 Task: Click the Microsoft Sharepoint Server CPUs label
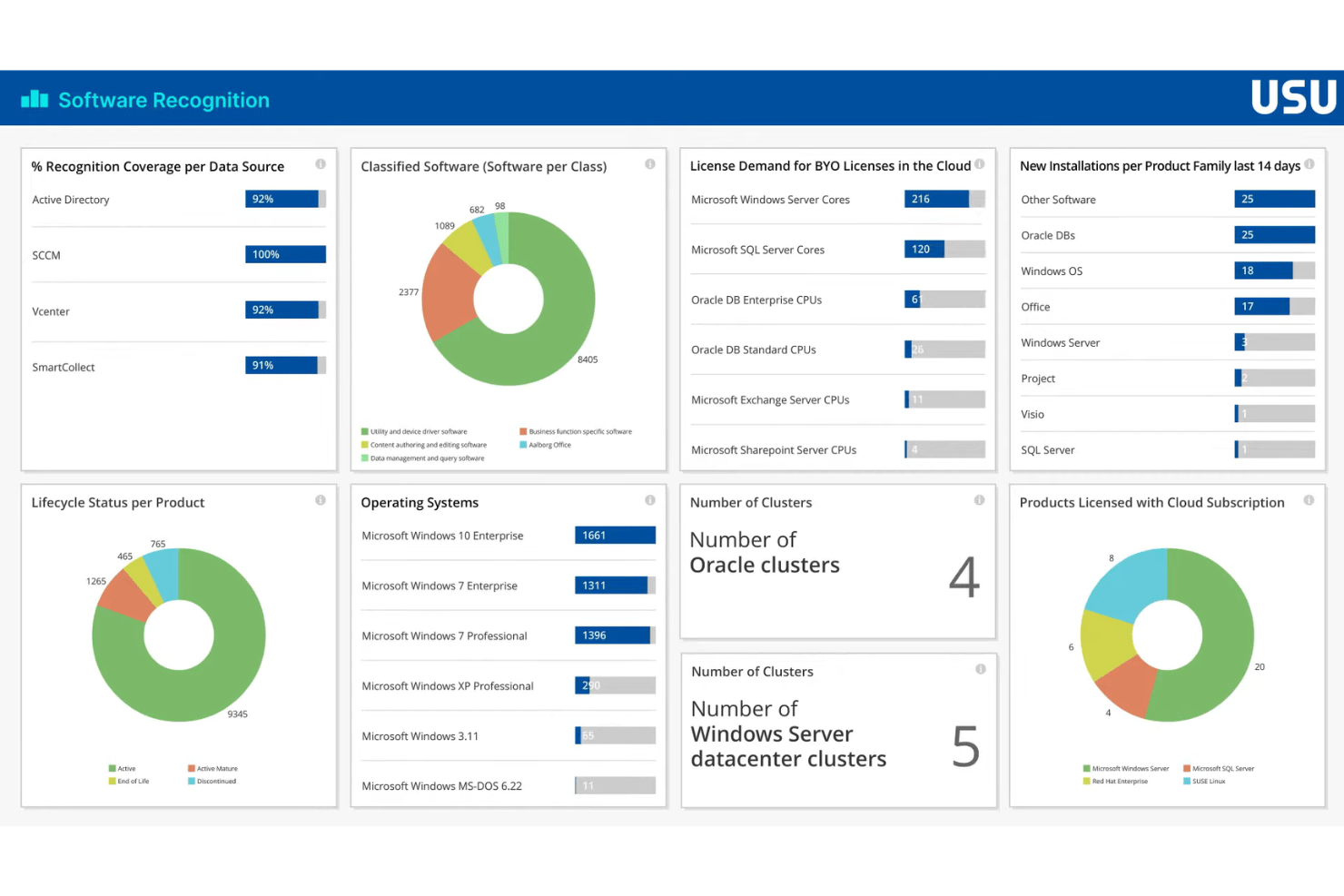774,449
